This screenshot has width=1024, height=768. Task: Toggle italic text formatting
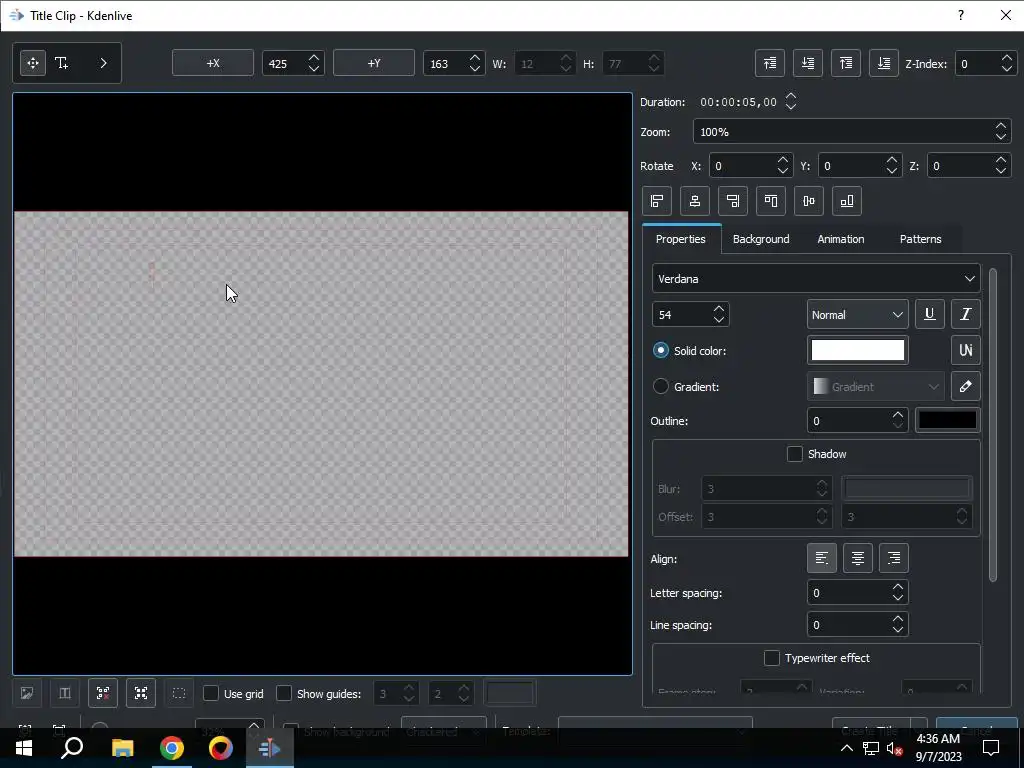[965, 314]
